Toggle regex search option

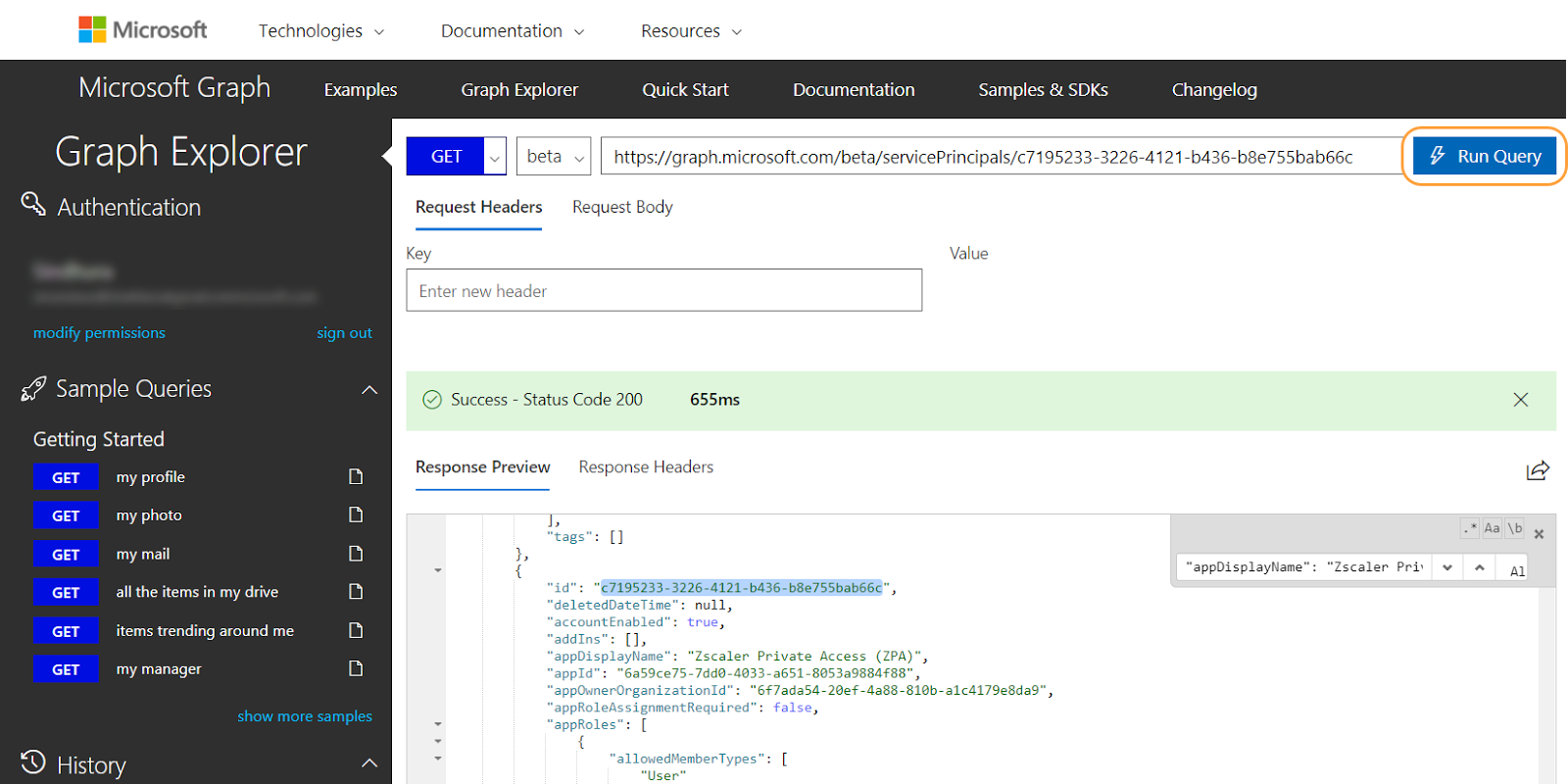click(x=1470, y=528)
